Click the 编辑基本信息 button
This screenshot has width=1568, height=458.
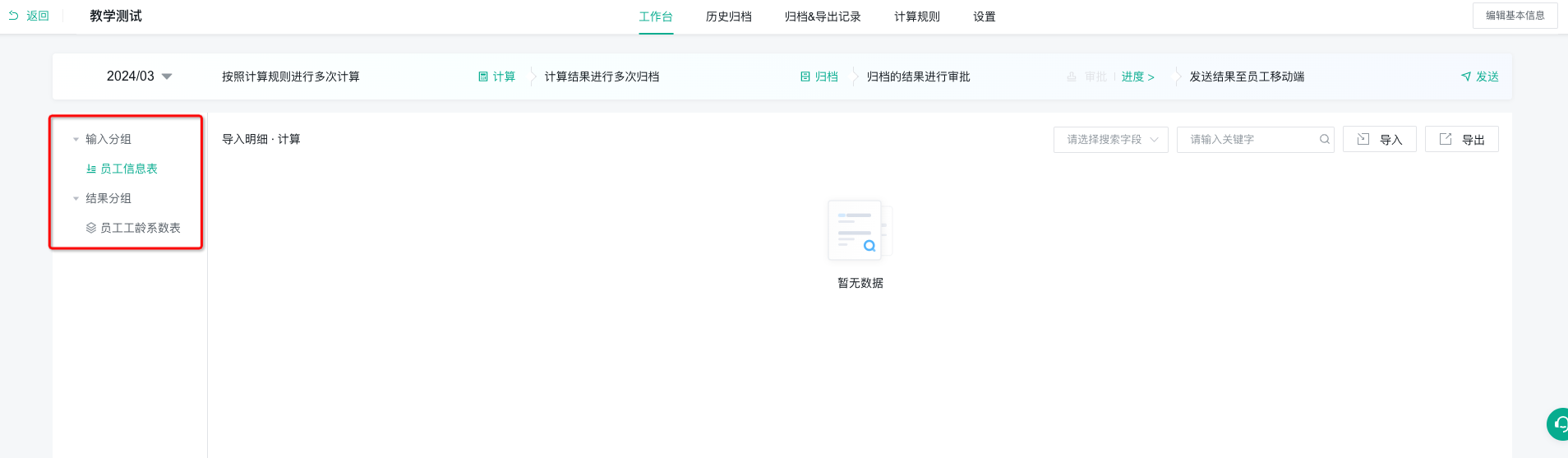pyautogui.click(x=1515, y=16)
